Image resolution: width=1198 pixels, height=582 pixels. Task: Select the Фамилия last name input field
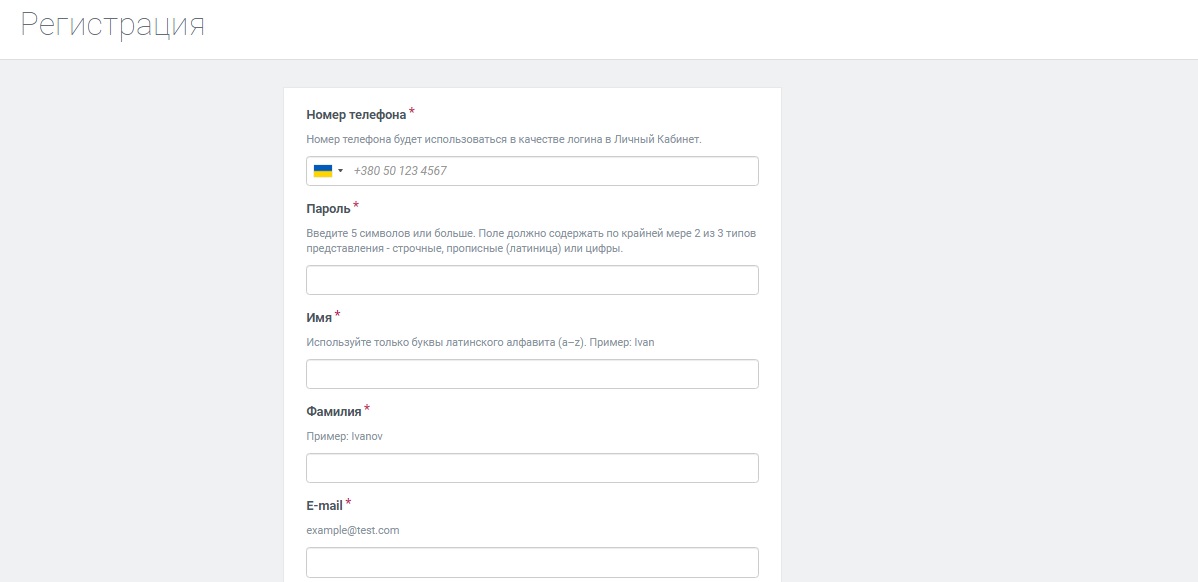click(x=533, y=468)
